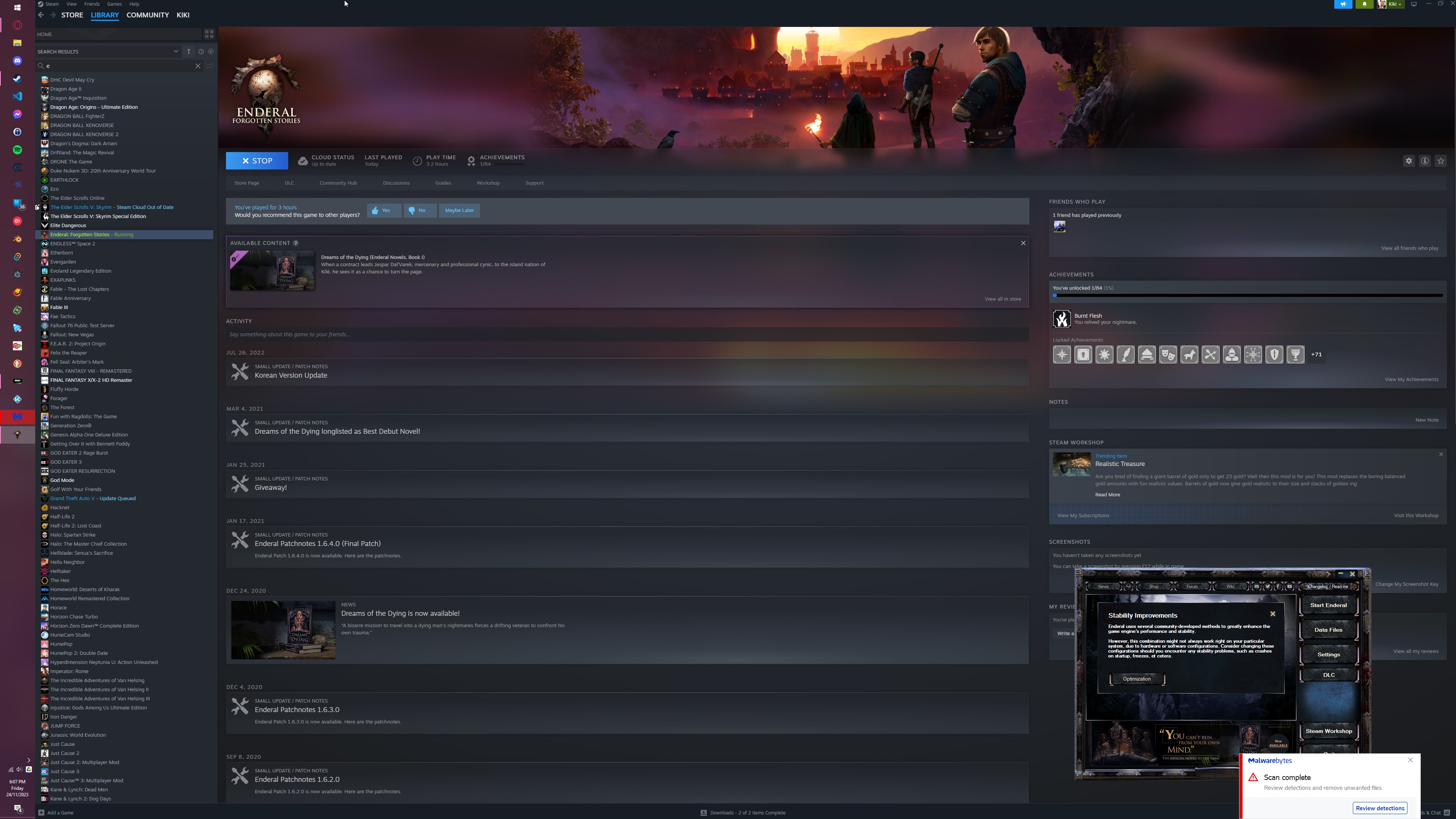
Task: Open Data Files in Enderal launcher
Action: pos(1328,630)
